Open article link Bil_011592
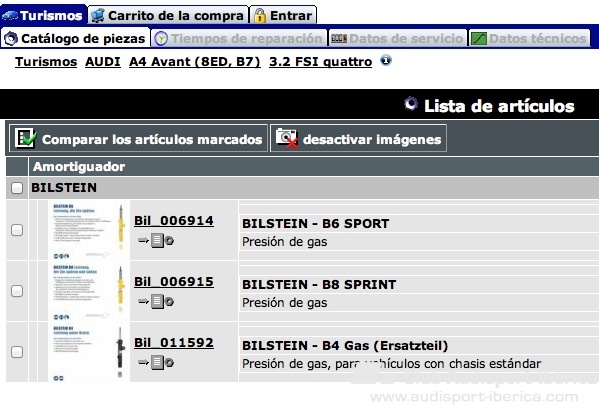599x405 pixels. point(174,343)
